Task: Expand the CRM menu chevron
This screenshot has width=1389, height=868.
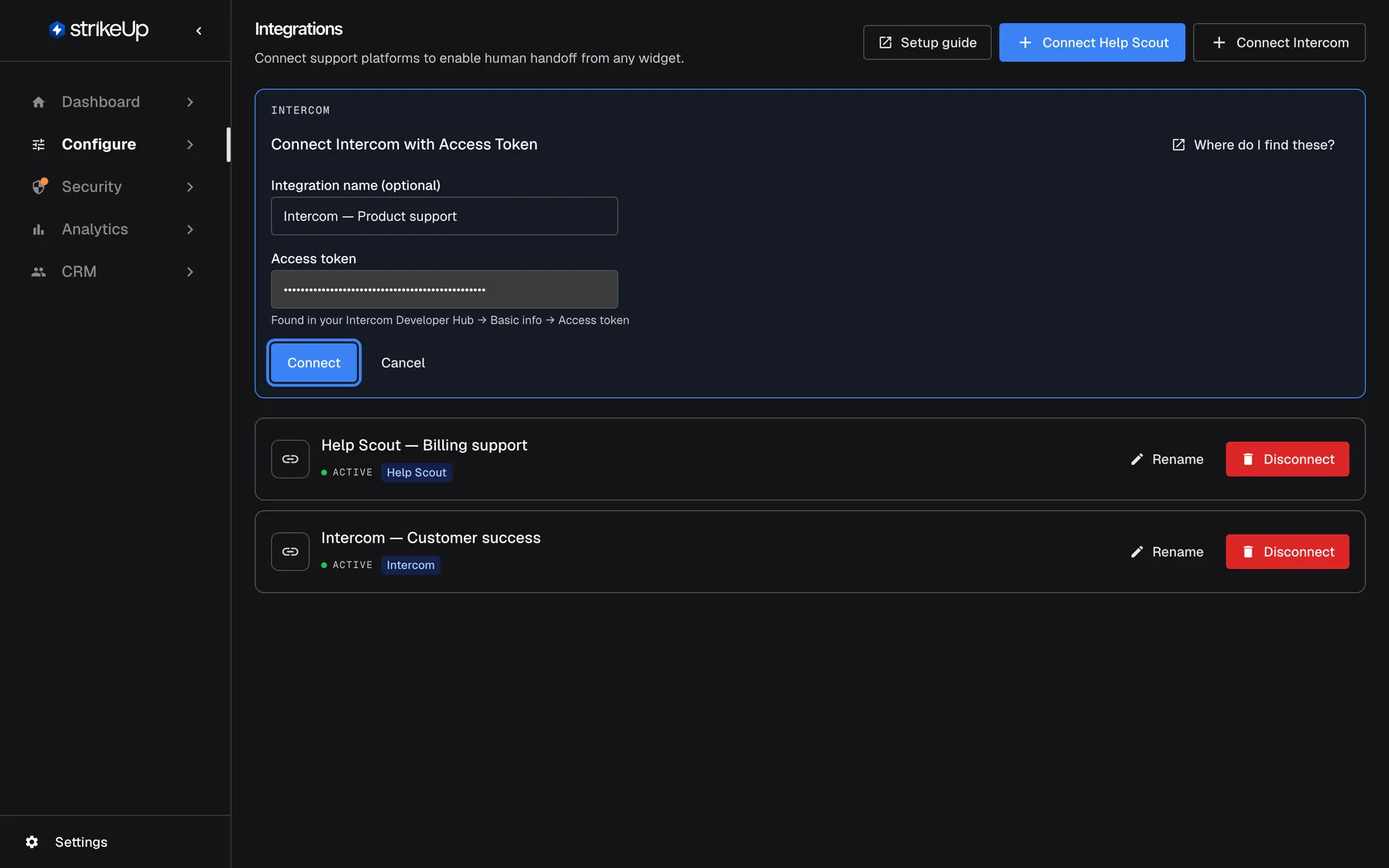Action: (190, 272)
